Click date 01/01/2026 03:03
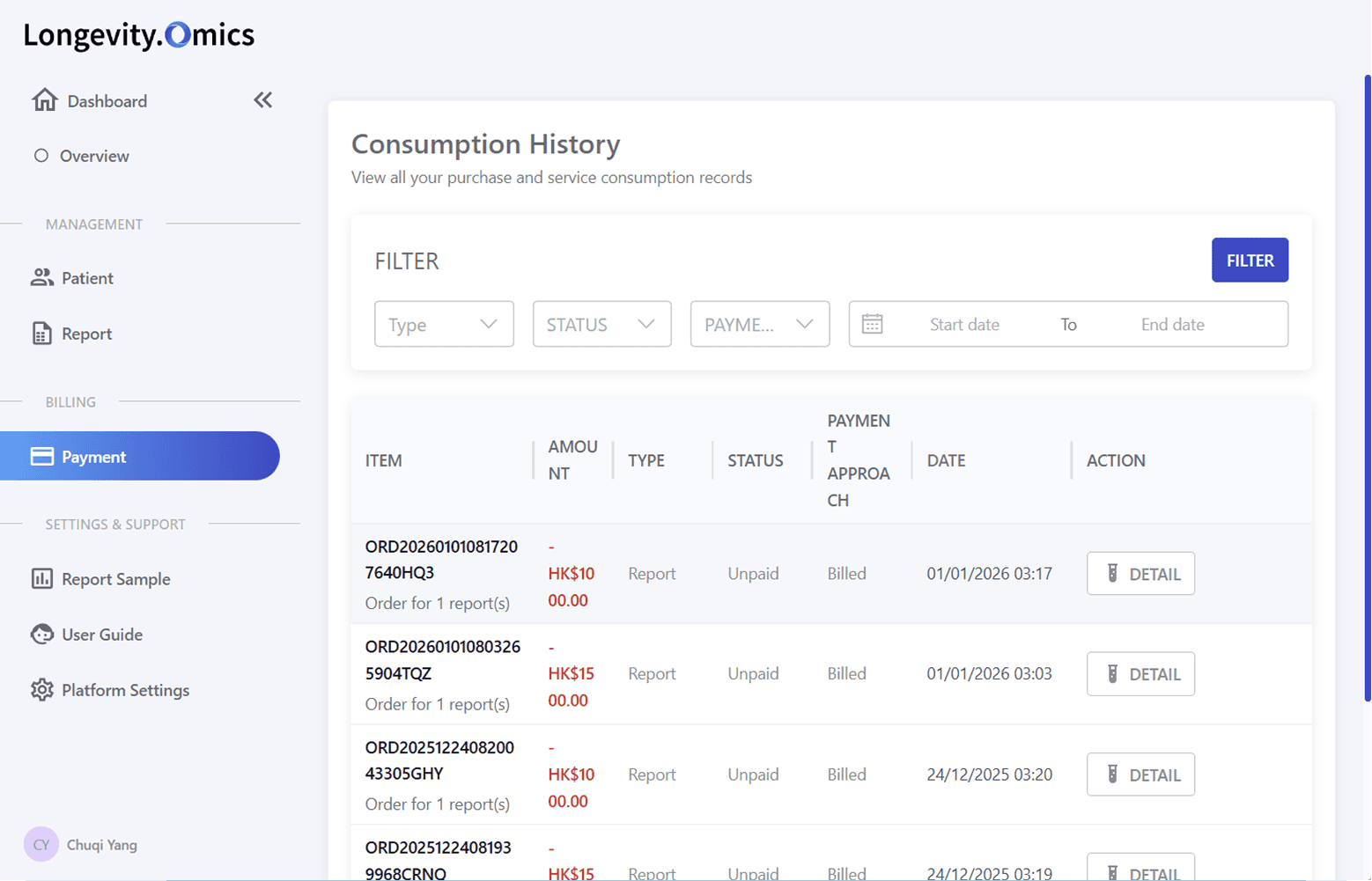Screen dimensions: 1372x881 pos(989,674)
